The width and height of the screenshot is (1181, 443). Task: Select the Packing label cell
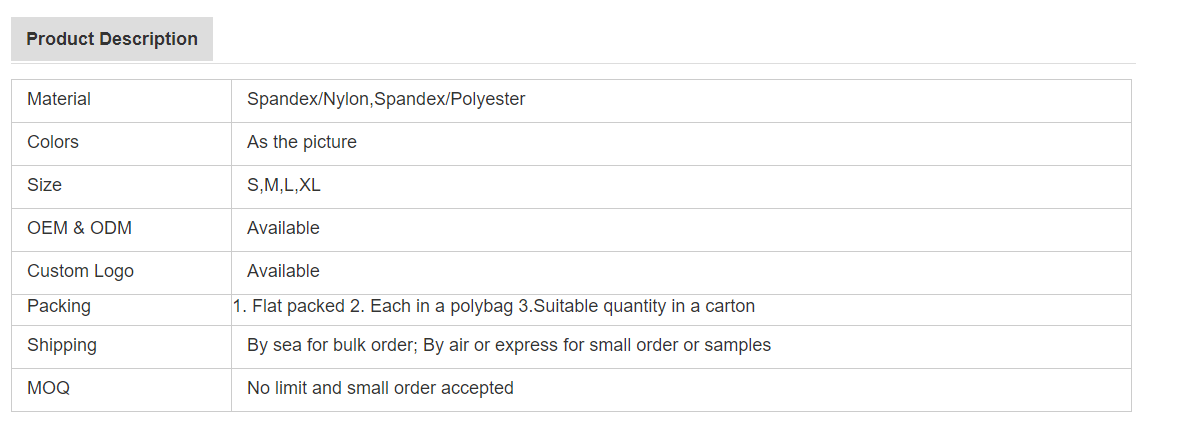[59, 306]
